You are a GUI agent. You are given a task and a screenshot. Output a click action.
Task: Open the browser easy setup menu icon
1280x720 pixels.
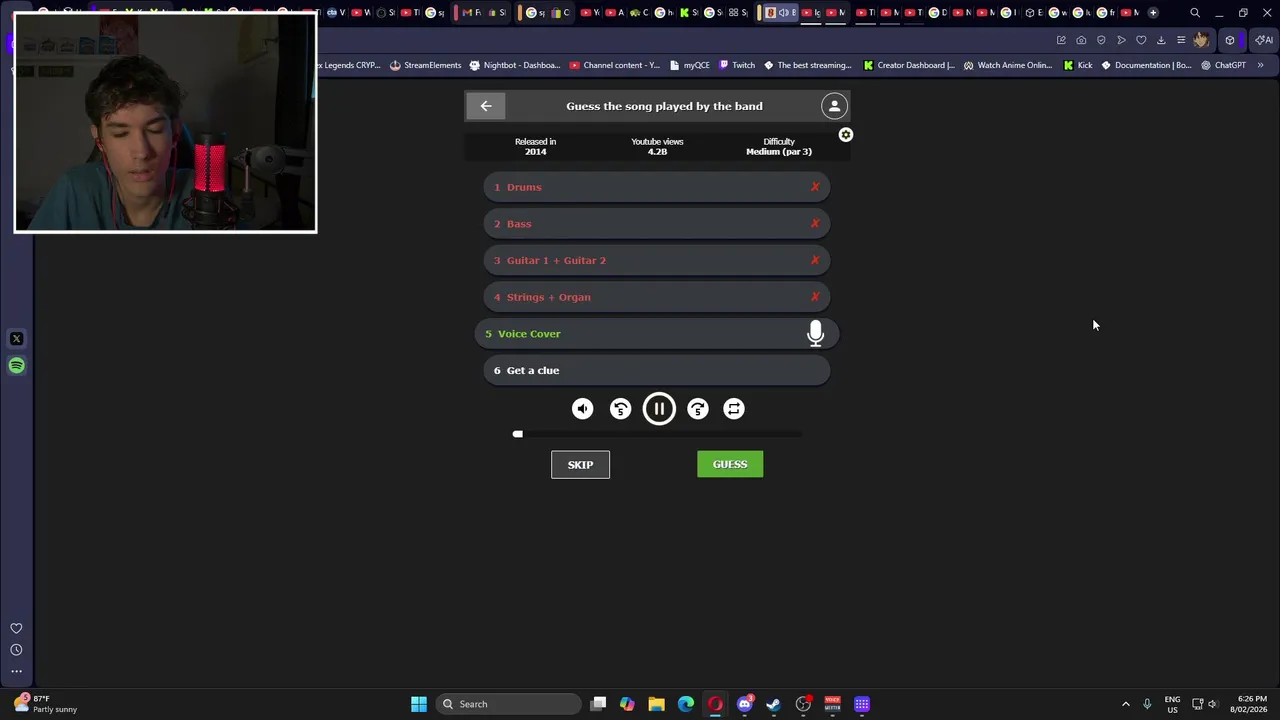(1181, 40)
